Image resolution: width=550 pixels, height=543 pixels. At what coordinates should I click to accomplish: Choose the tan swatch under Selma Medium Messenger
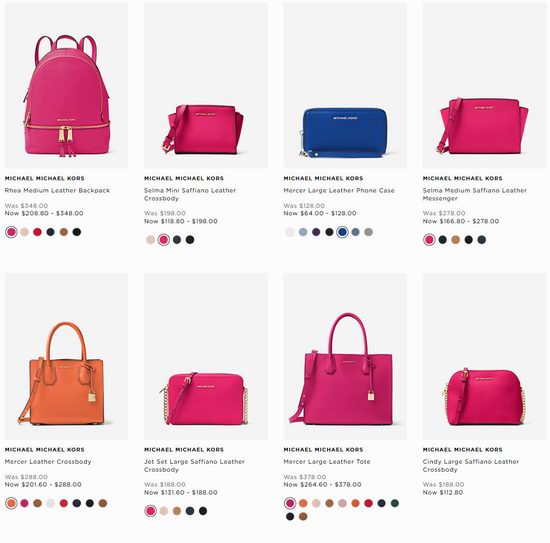coord(456,240)
